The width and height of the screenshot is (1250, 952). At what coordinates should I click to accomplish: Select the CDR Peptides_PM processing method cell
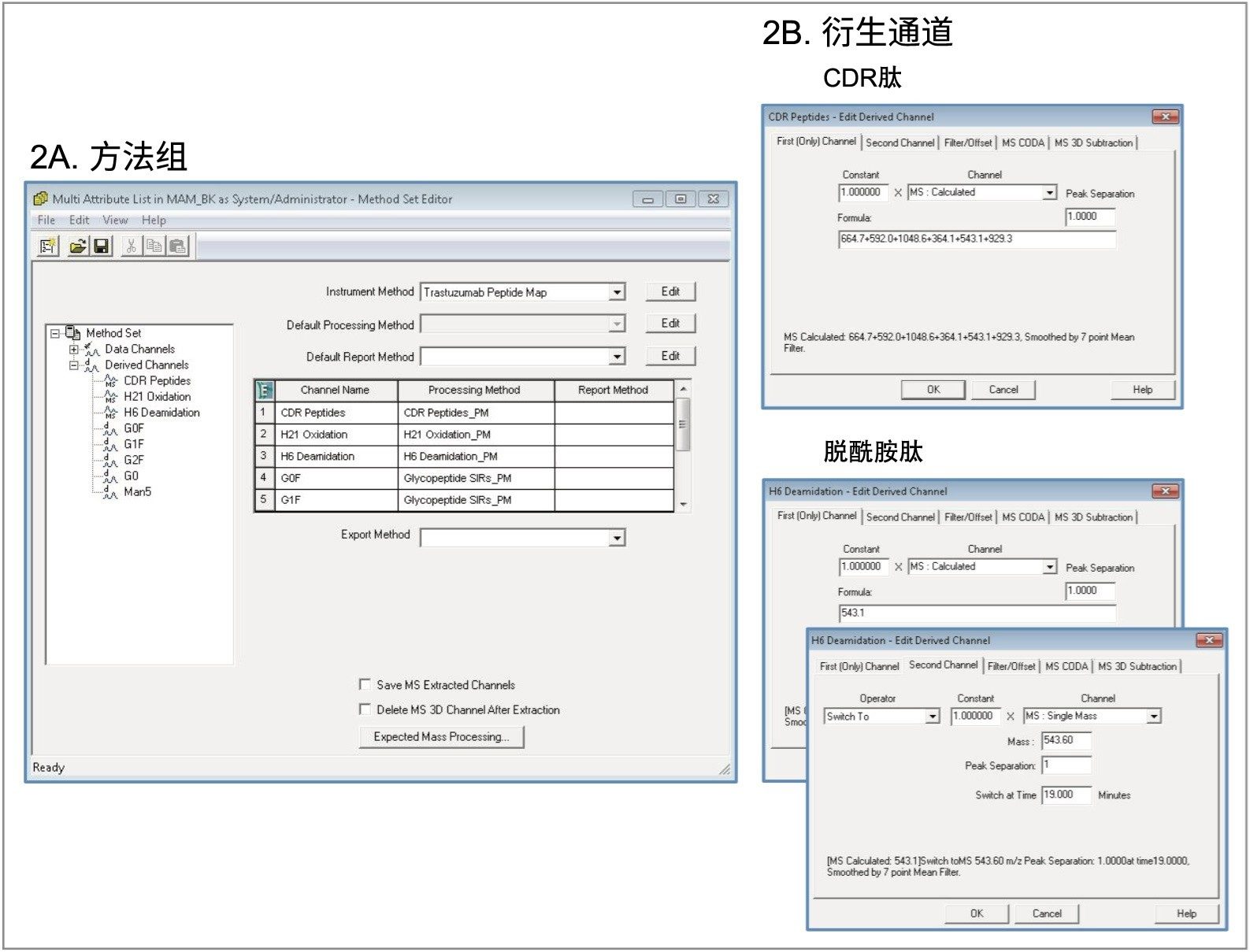click(477, 413)
